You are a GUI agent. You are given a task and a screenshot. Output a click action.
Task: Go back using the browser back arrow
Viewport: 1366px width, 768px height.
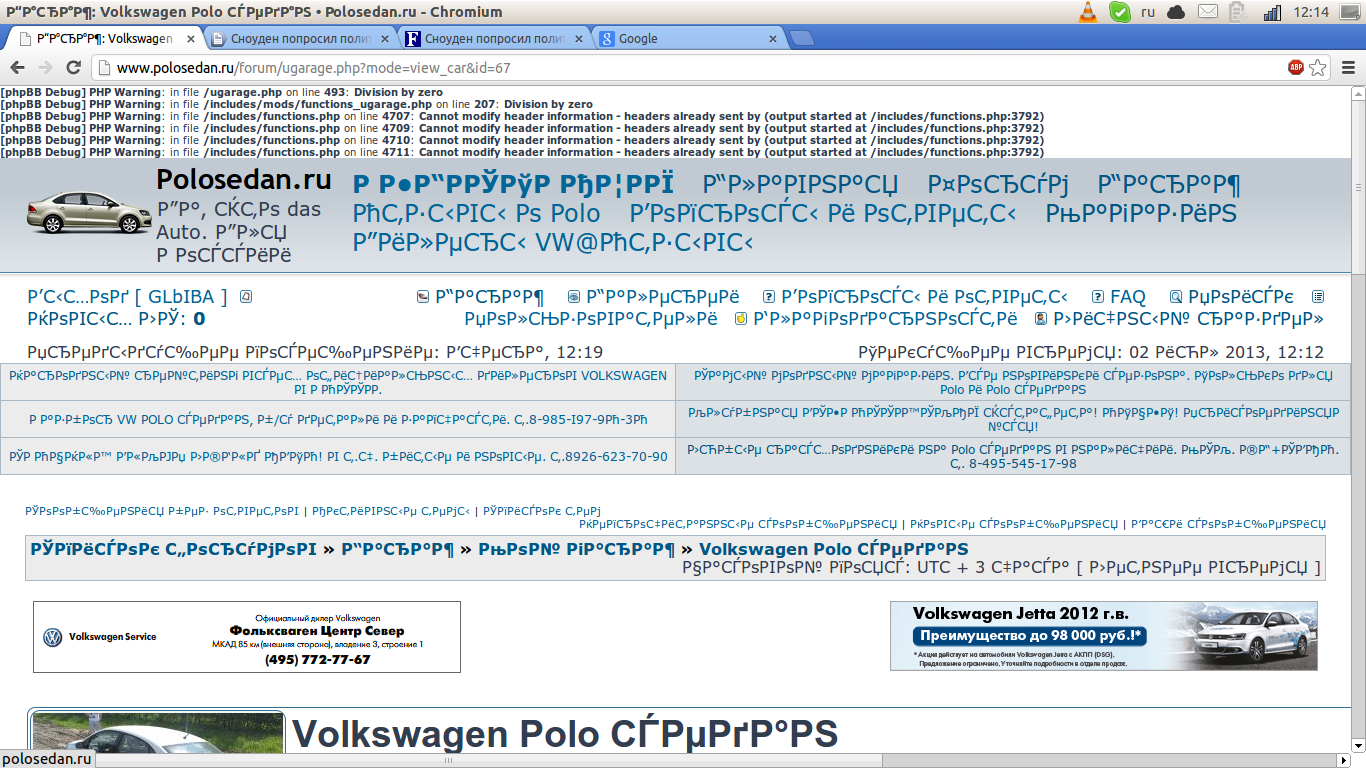tap(17, 68)
